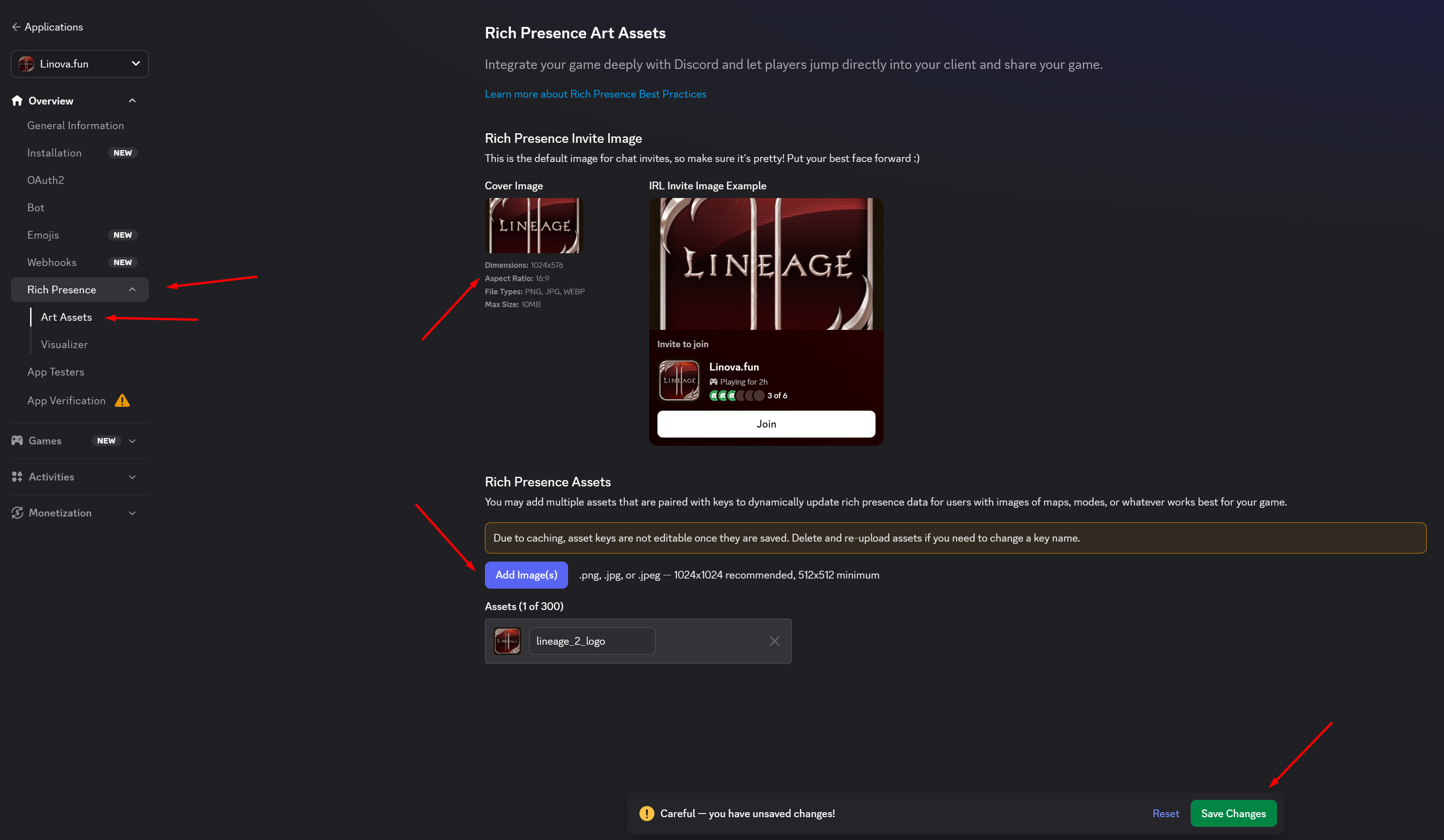
Task: Click the Overview home icon
Action: pos(17,101)
